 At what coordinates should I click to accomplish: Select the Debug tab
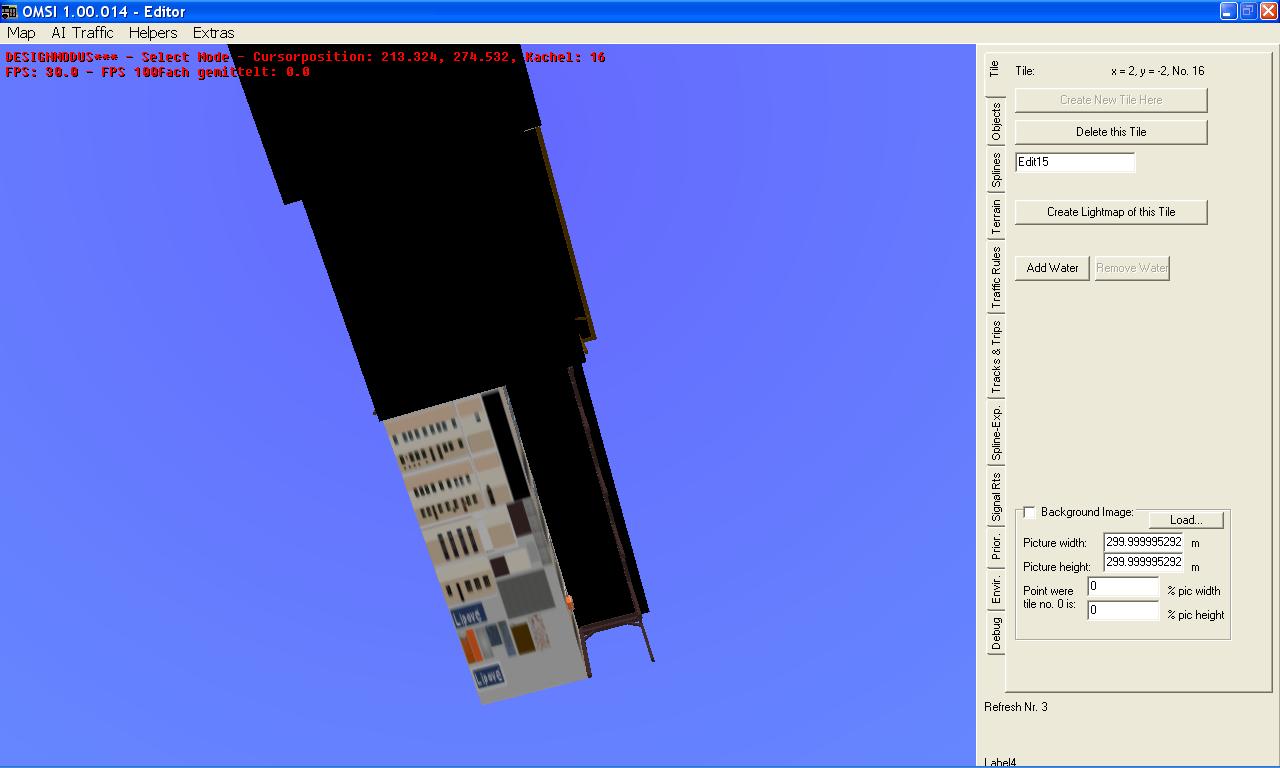(x=996, y=634)
